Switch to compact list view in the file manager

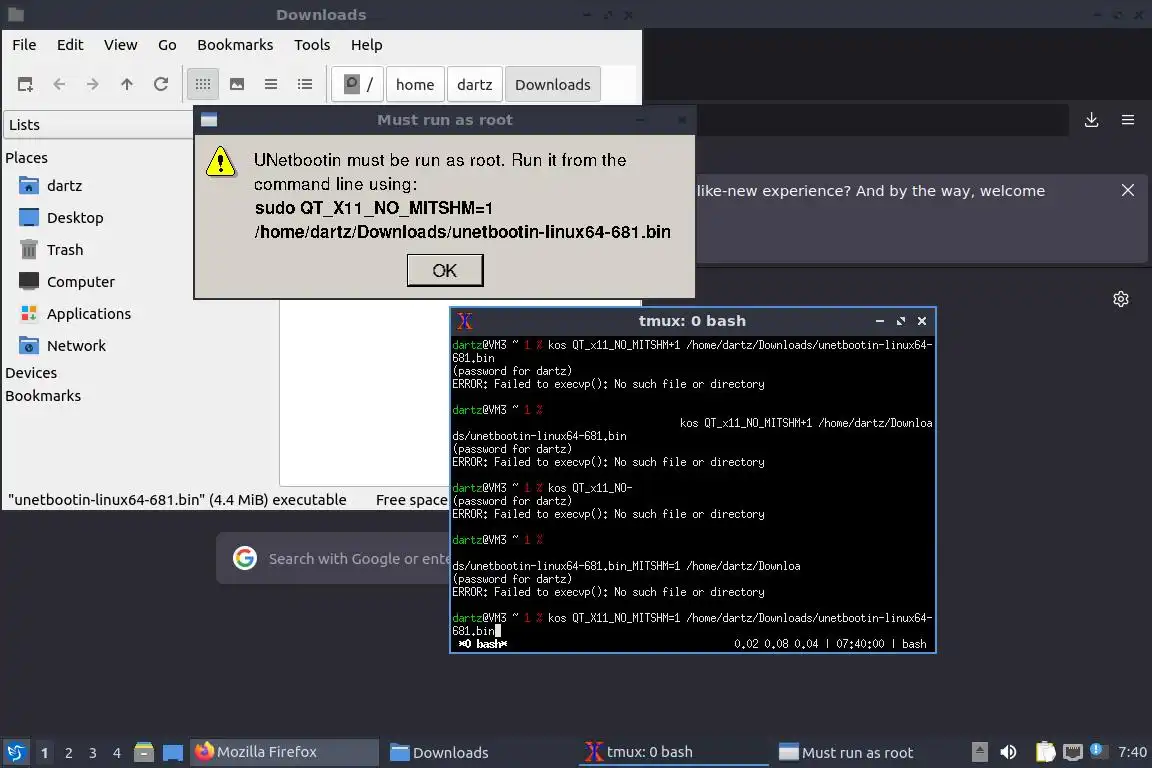click(x=271, y=85)
